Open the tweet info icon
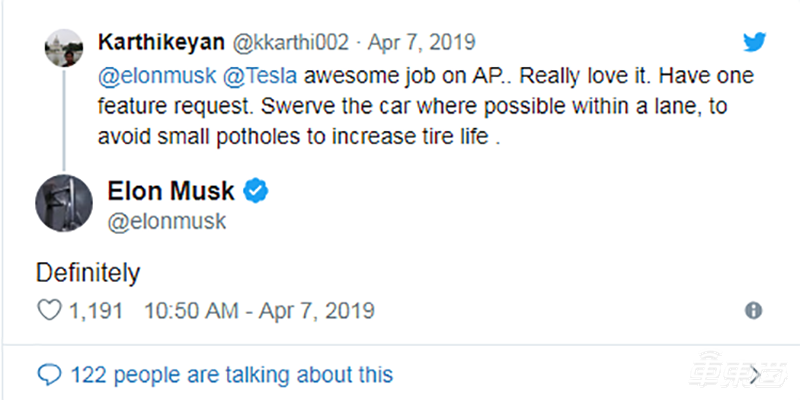Viewport: 800px width, 400px height. (754, 311)
